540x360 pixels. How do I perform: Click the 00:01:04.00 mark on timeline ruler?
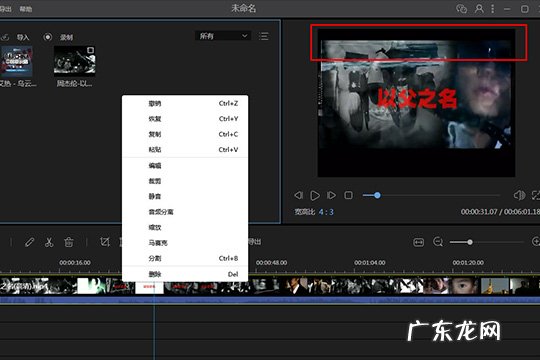pyautogui.click(x=370, y=263)
